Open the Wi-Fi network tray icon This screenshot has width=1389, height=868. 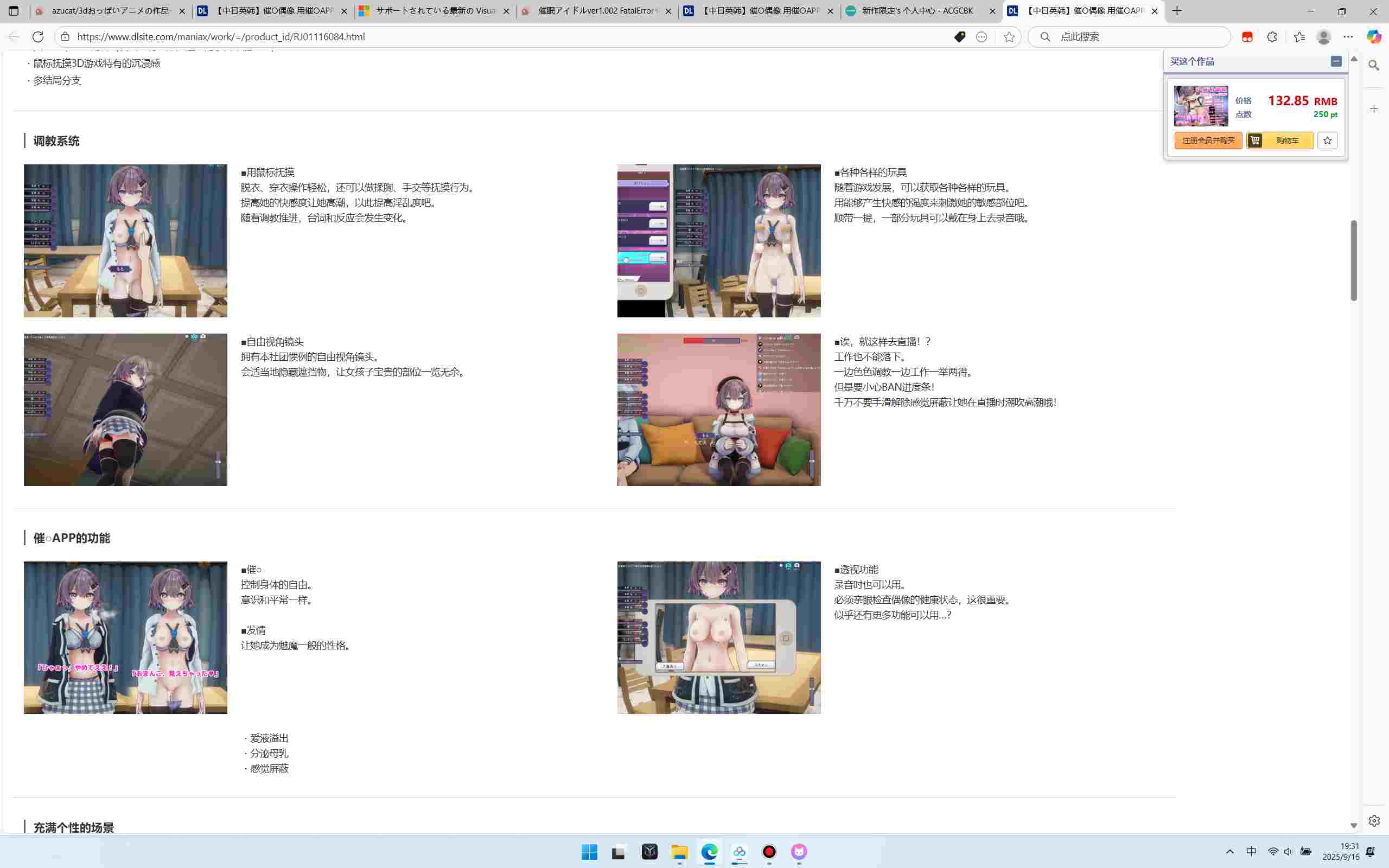1273,852
